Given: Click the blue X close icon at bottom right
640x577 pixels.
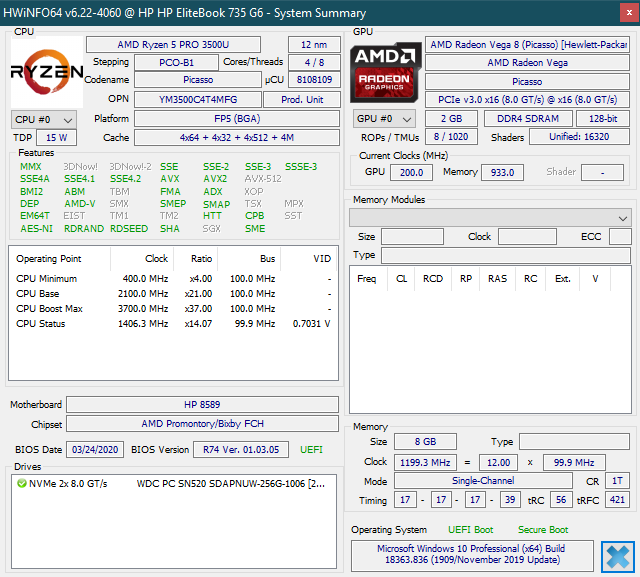Looking at the screenshot, I should click(618, 557).
